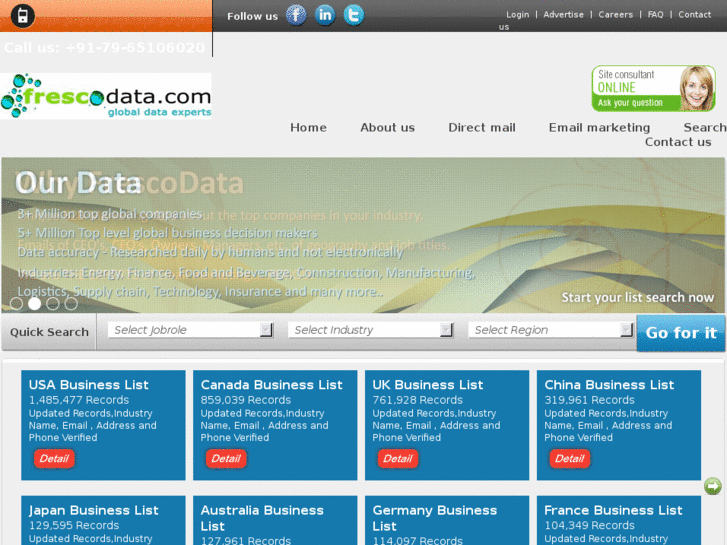Click the France Business List heading
The image size is (727, 545).
(x=613, y=510)
